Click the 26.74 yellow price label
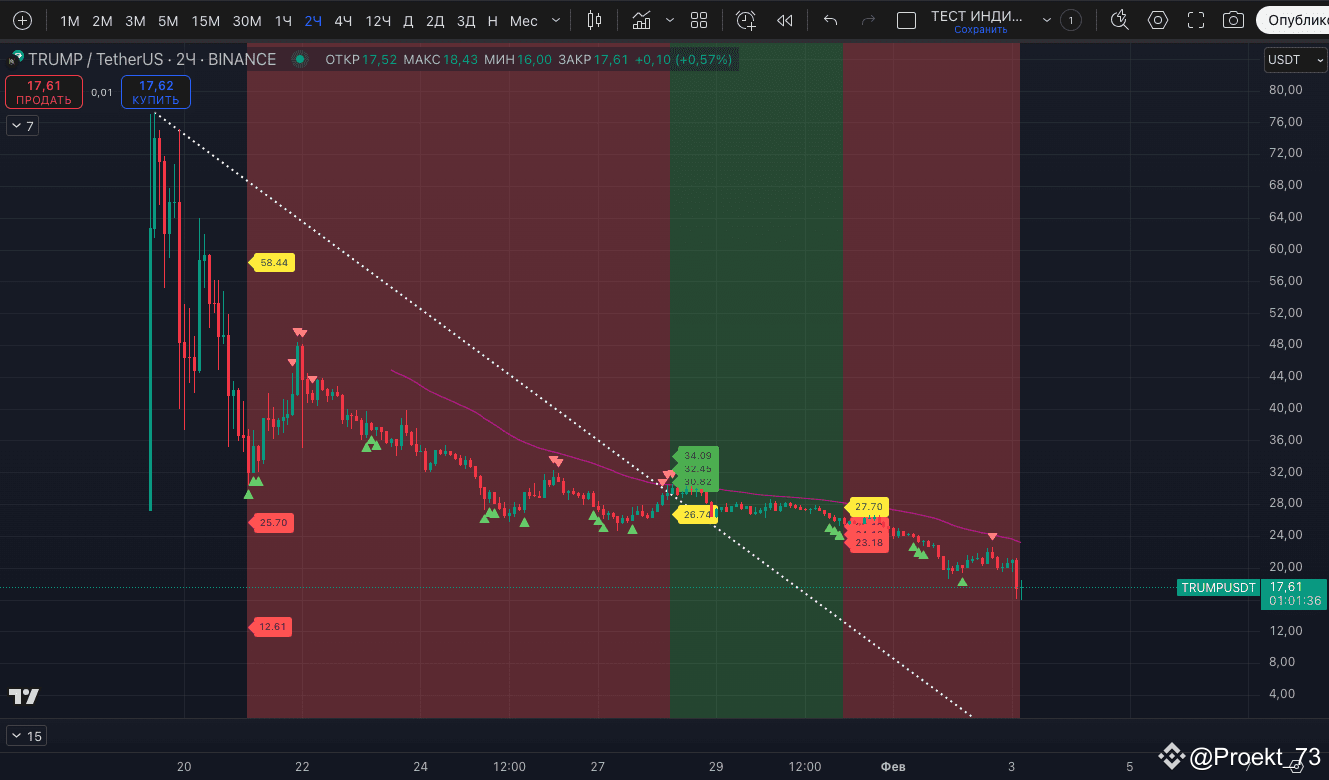Viewport: 1329px width, 780px height. coord(695,515)
